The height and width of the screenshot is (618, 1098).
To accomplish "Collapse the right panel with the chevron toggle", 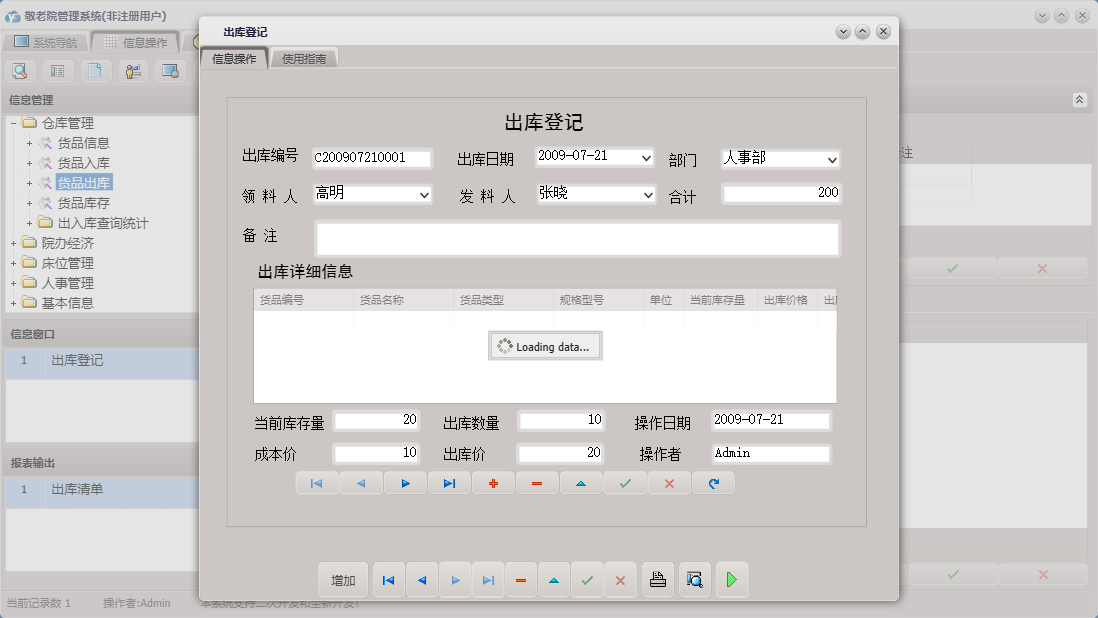I will [1079, 99].
